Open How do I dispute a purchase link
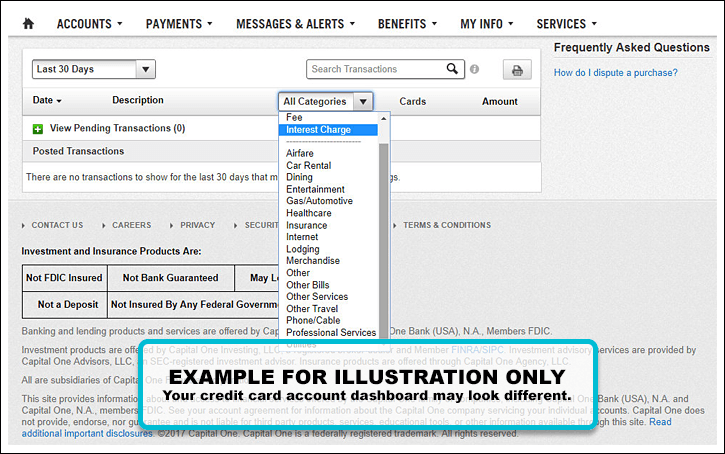The width and height of the screenshot is (725, 454). click(615, 73)
